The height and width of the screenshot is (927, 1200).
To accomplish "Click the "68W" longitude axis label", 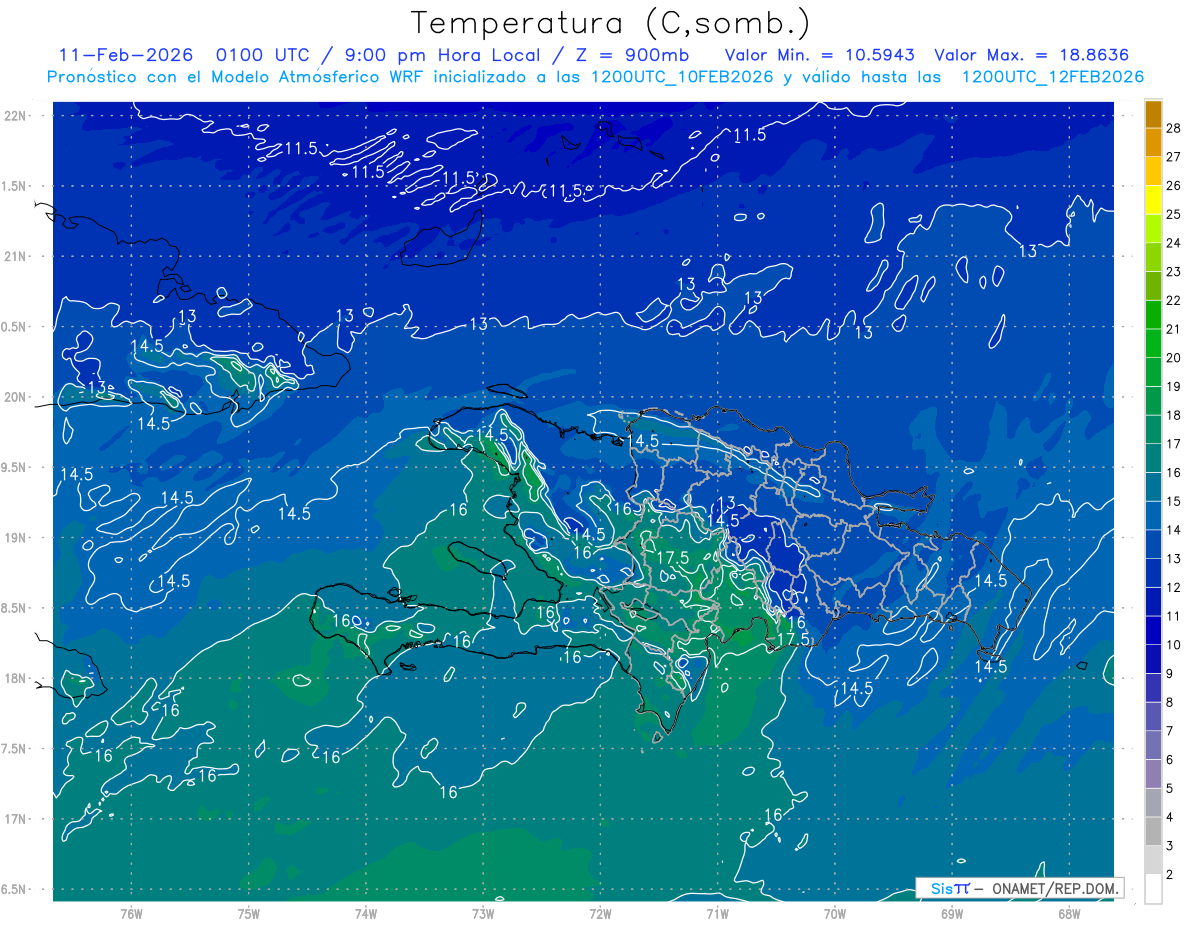I will (x=1068, y=914).
